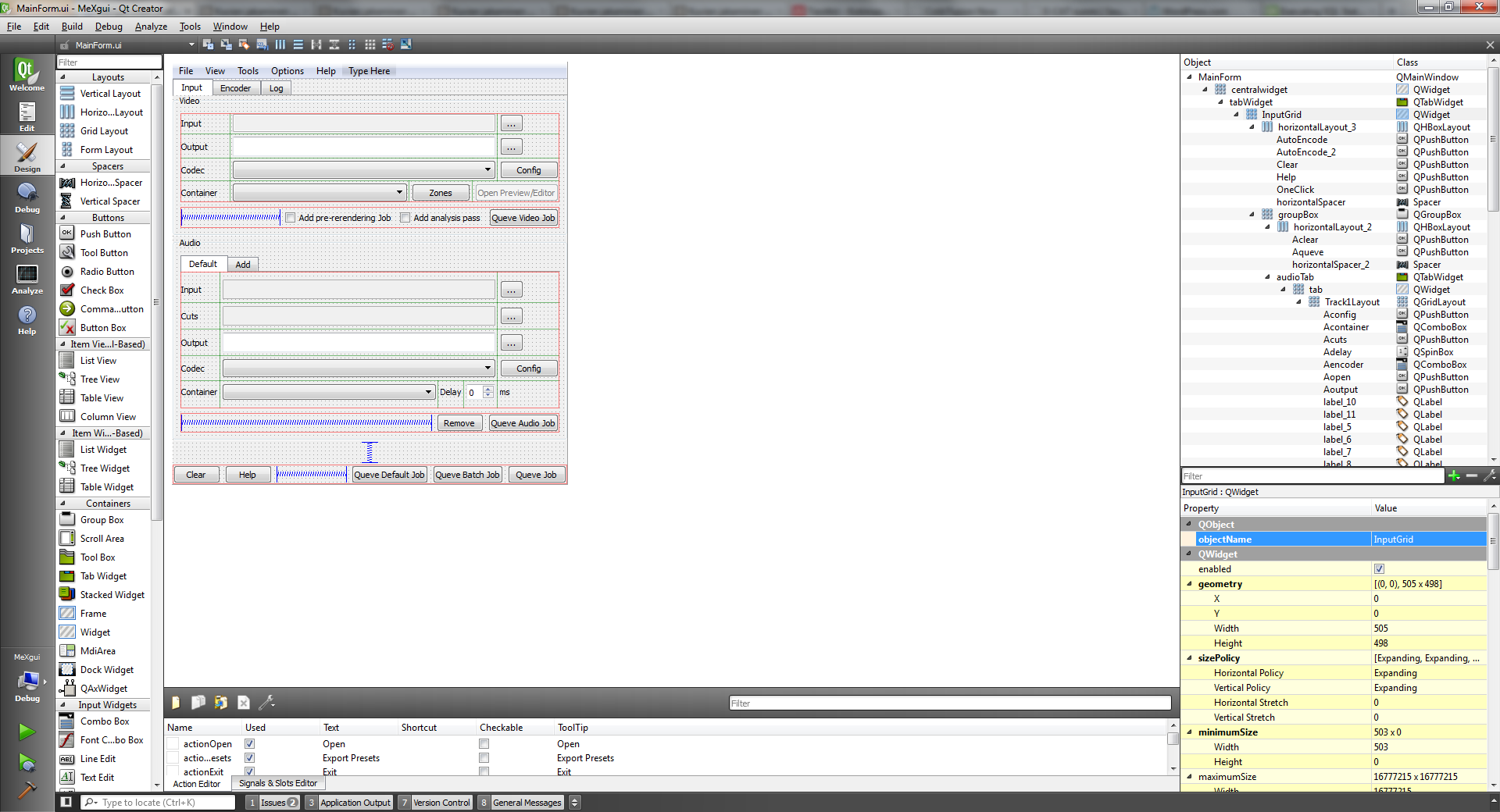Click the Break Layout toolbar icon
This screenshot has height=812, width=1500.
[x=388, y=45]
